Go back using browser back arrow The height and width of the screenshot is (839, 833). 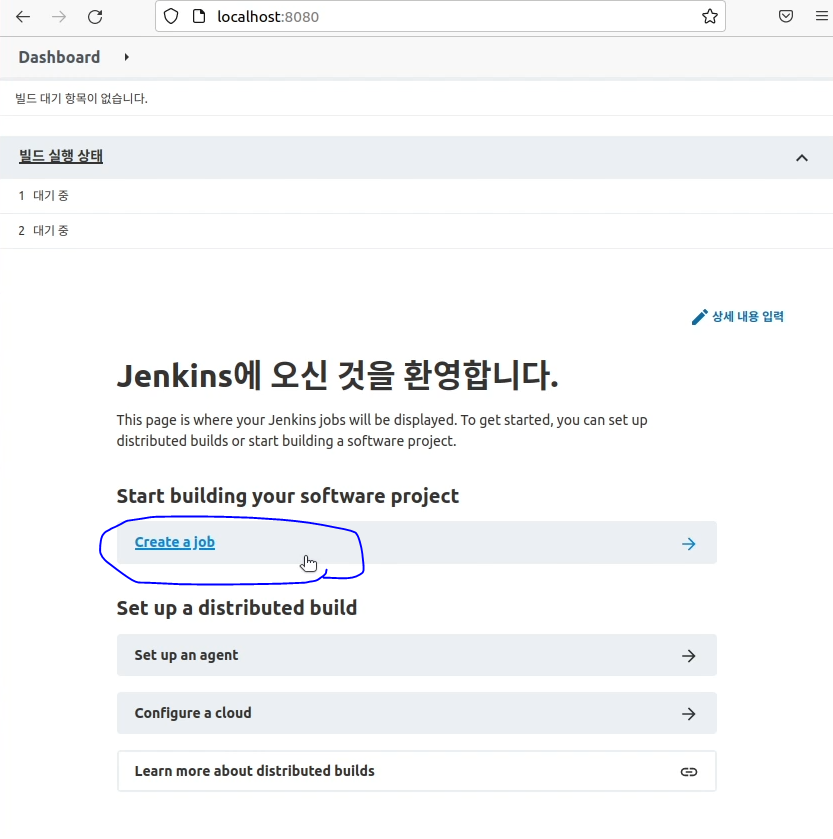pos(23,17)
